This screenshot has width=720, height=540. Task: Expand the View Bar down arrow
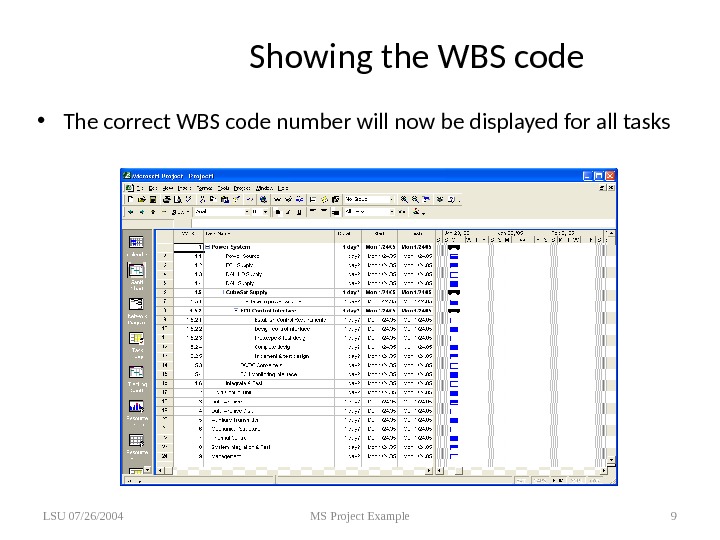(x=147, y=470)
